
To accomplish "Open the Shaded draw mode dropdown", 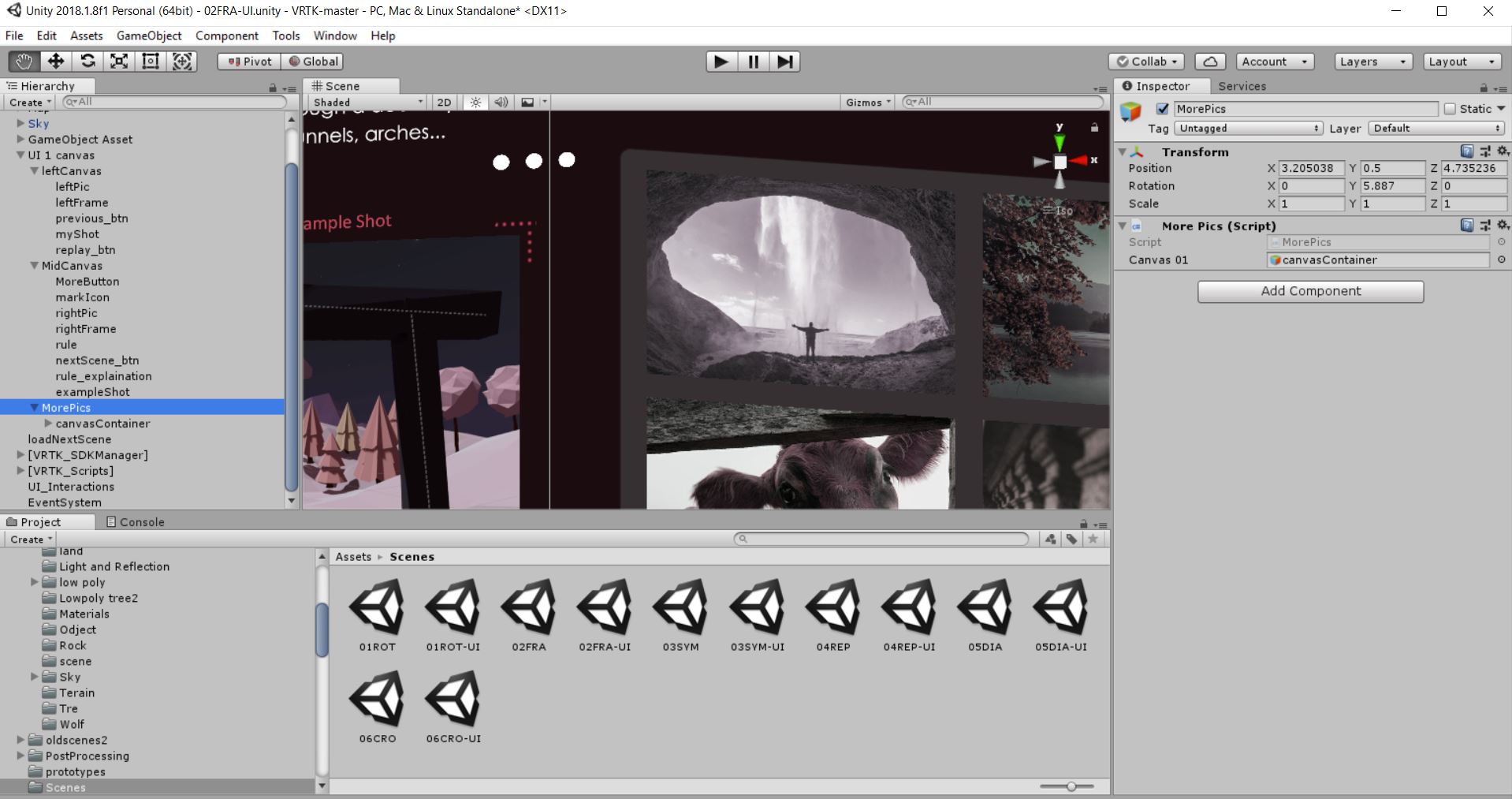I will tap(367, 102).
